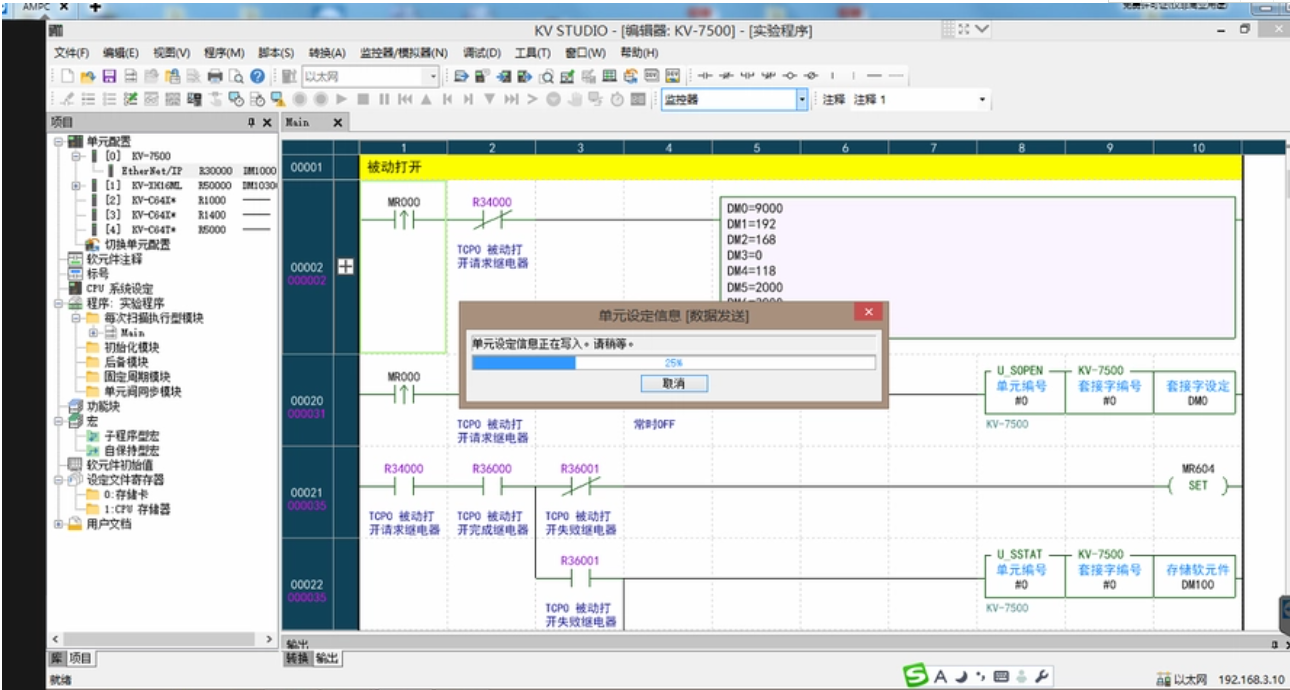
Task: Pin the 项目 panel using pin icon
Action: (252, 122)
